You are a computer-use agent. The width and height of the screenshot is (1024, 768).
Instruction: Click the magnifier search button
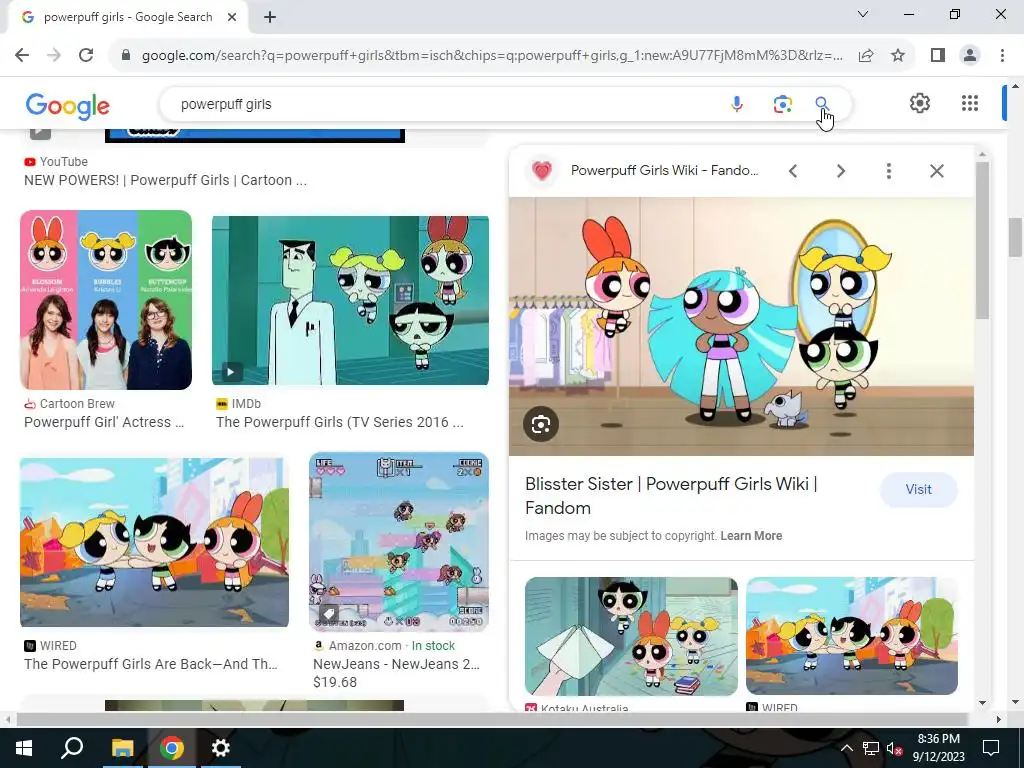(x=822, y=104)
